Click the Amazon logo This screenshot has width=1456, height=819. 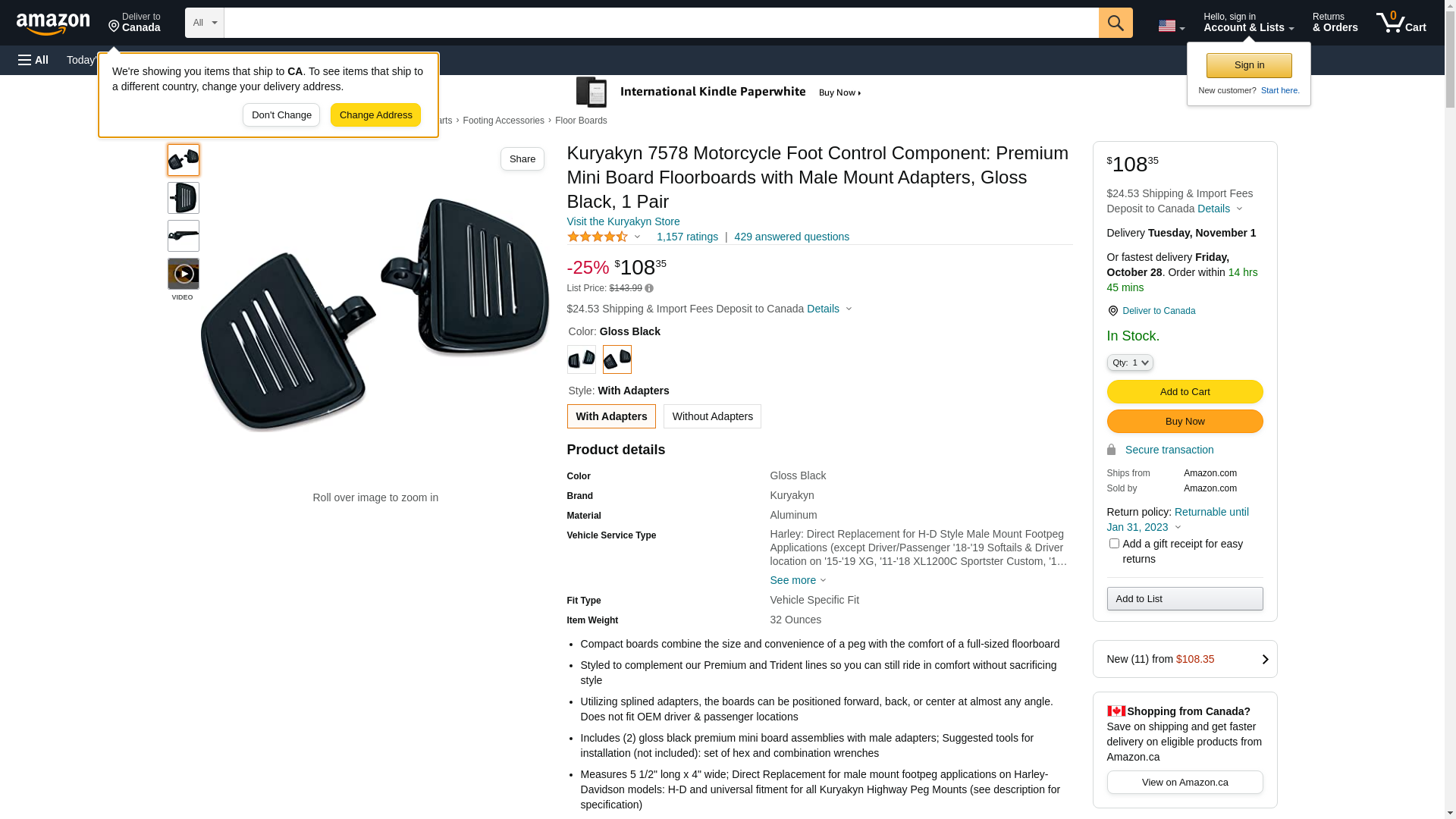(53, 24)
